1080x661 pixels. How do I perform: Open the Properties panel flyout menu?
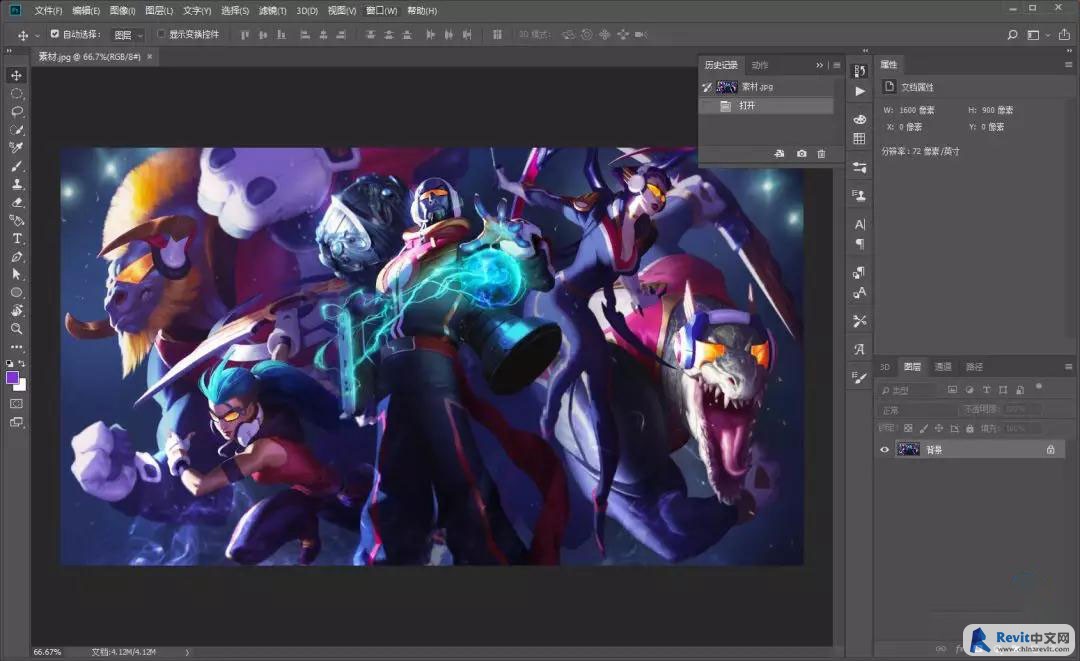pyautogui.click(x=1068, y=65)
